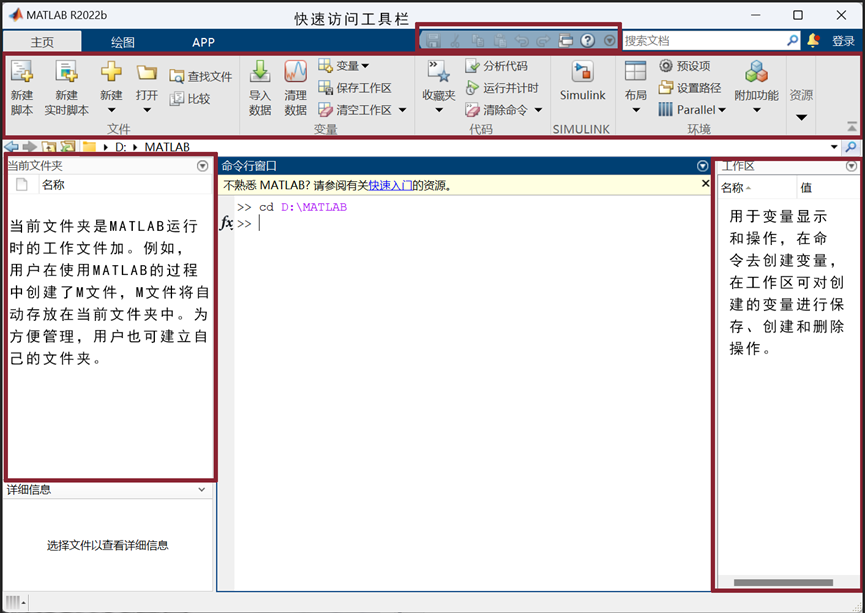The image size is (865, 613).
Task: Click 保存工作区 (Save Workspace)
Action: tap(355, 88)
